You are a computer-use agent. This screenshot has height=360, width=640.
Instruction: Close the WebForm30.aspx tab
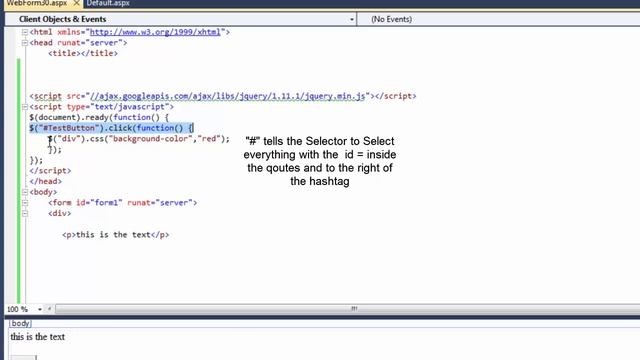(x=76, y=3)
